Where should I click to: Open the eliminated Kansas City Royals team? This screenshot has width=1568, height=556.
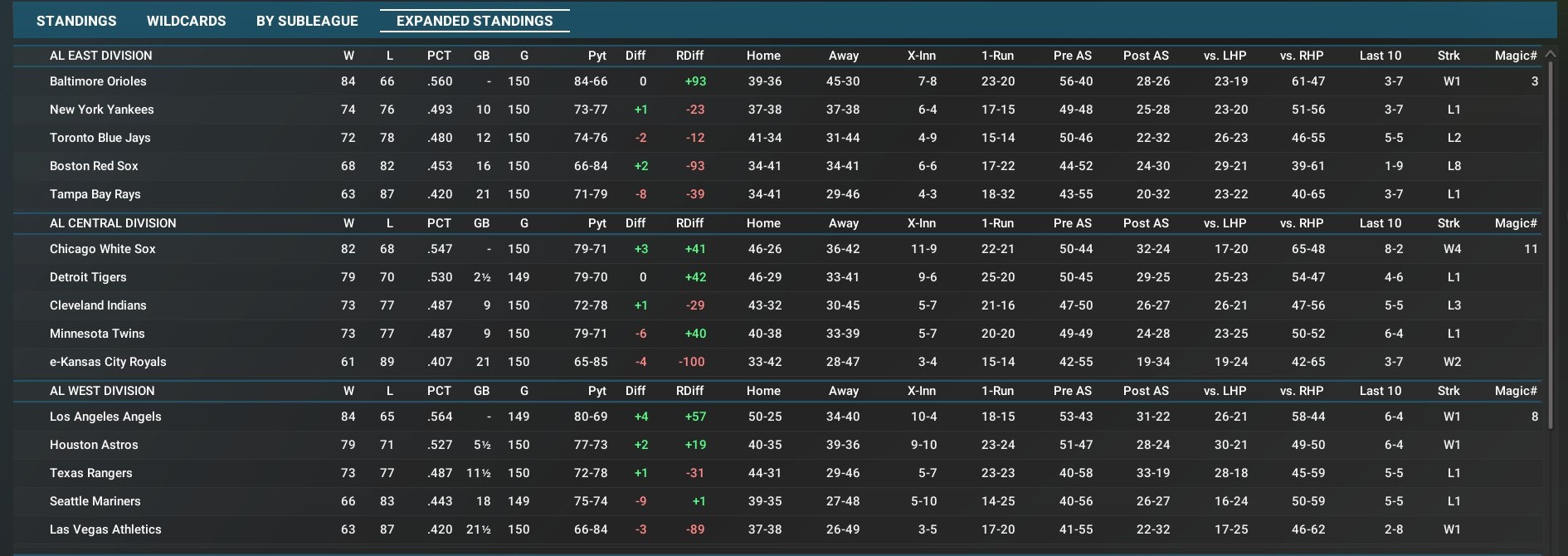point(108,362)
